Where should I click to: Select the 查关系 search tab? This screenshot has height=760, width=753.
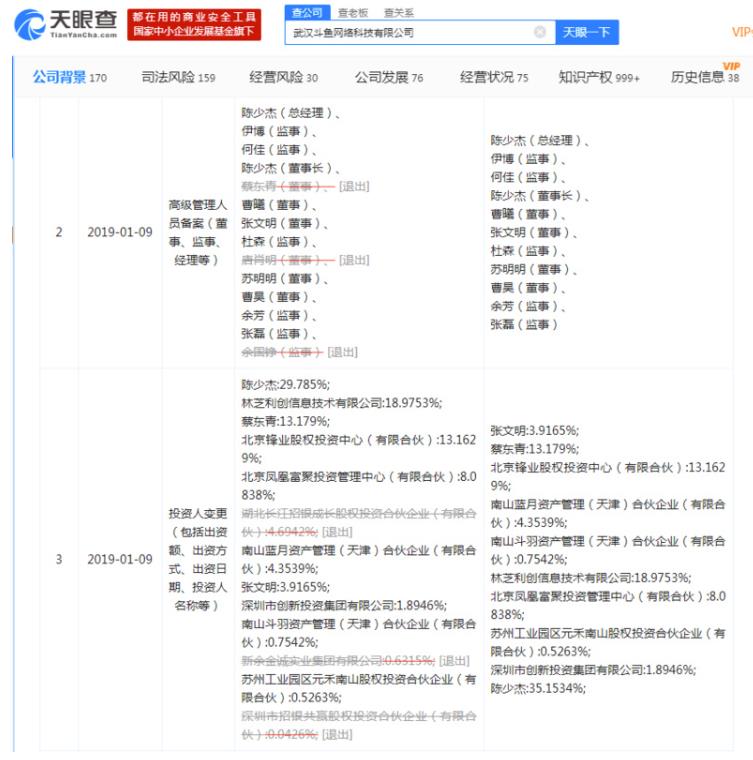click(398, 13)
